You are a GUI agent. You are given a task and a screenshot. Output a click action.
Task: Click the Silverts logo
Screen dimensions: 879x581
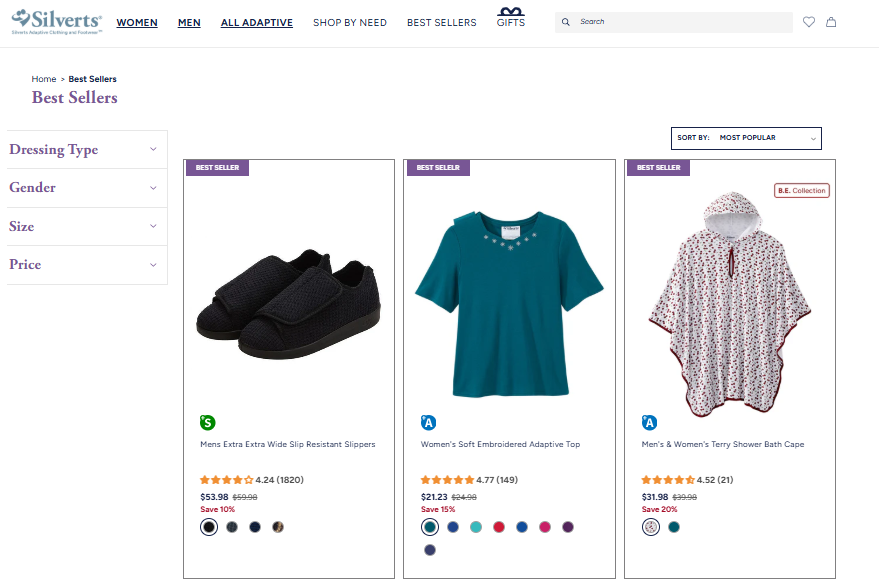click(55, 22)
